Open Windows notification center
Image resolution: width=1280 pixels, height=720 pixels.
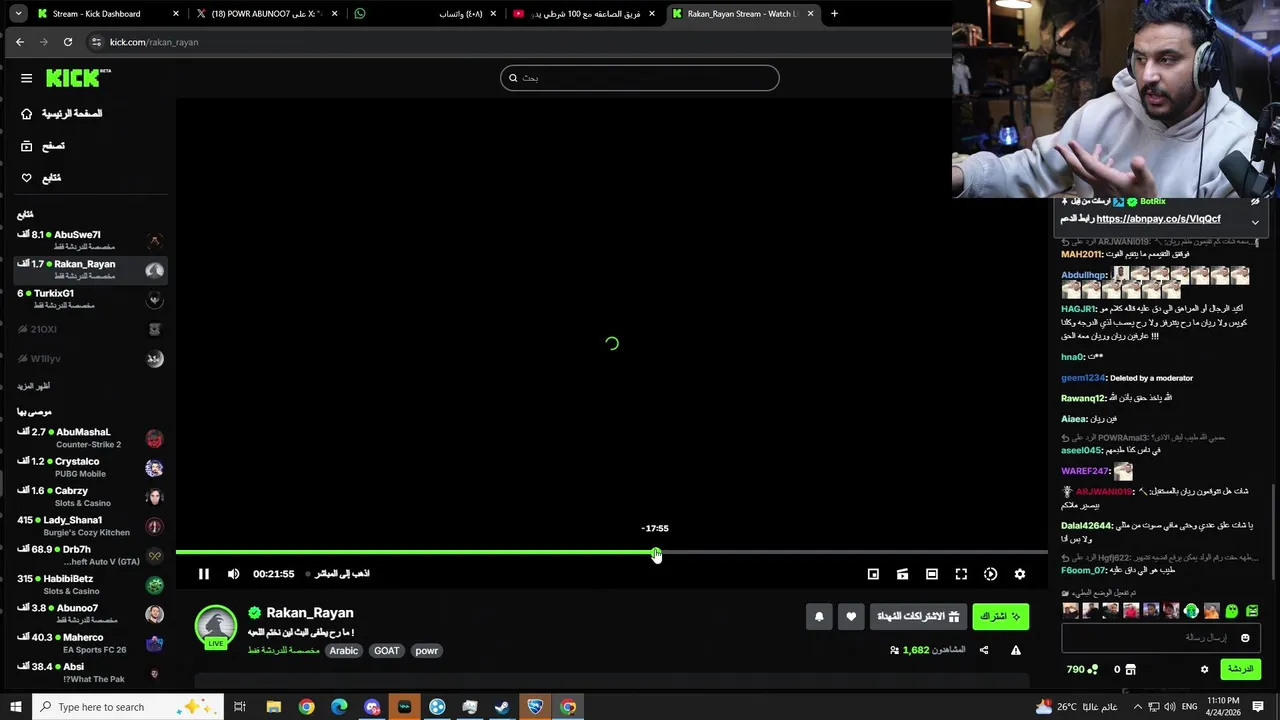click(1258, 707)
